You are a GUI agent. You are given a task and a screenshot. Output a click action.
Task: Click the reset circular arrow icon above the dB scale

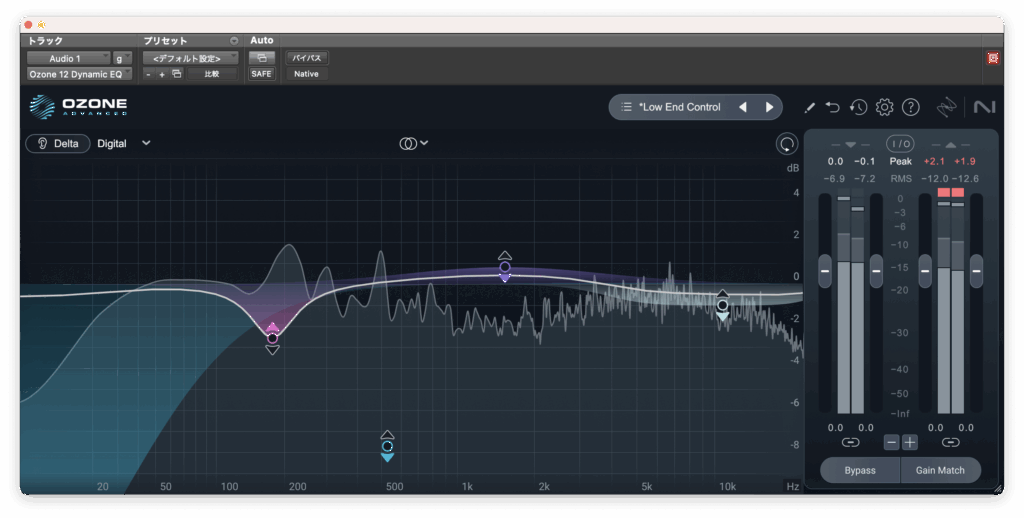click(787, 144)
